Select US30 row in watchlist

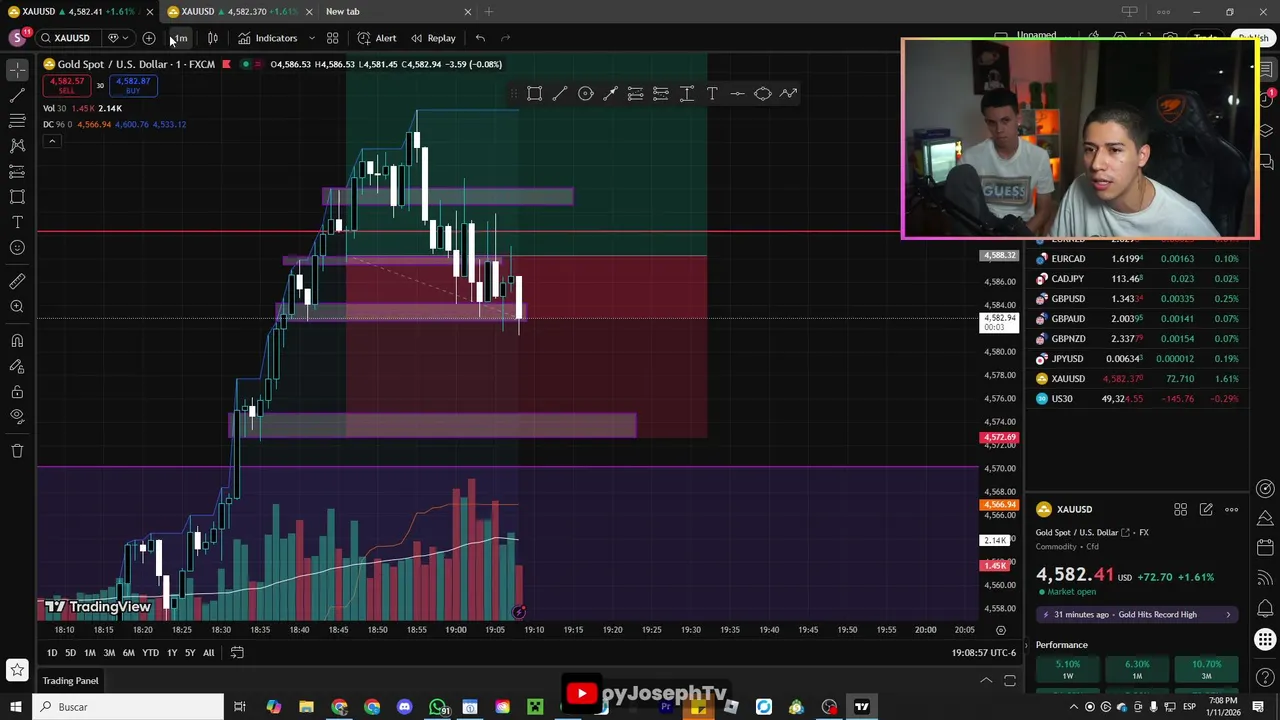[x=1138, y=399]
